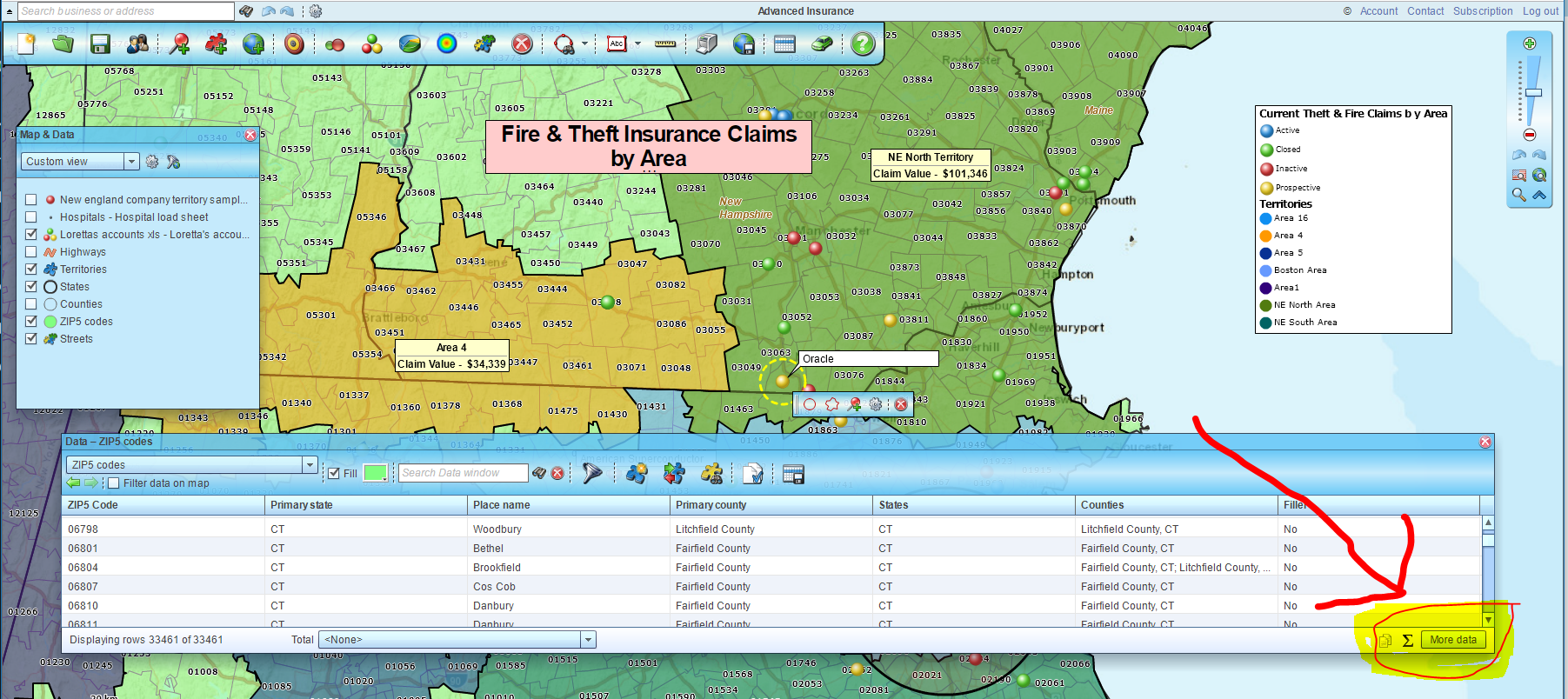
Task: Open filter funnel in Data window
Action: tap(592, 473)
